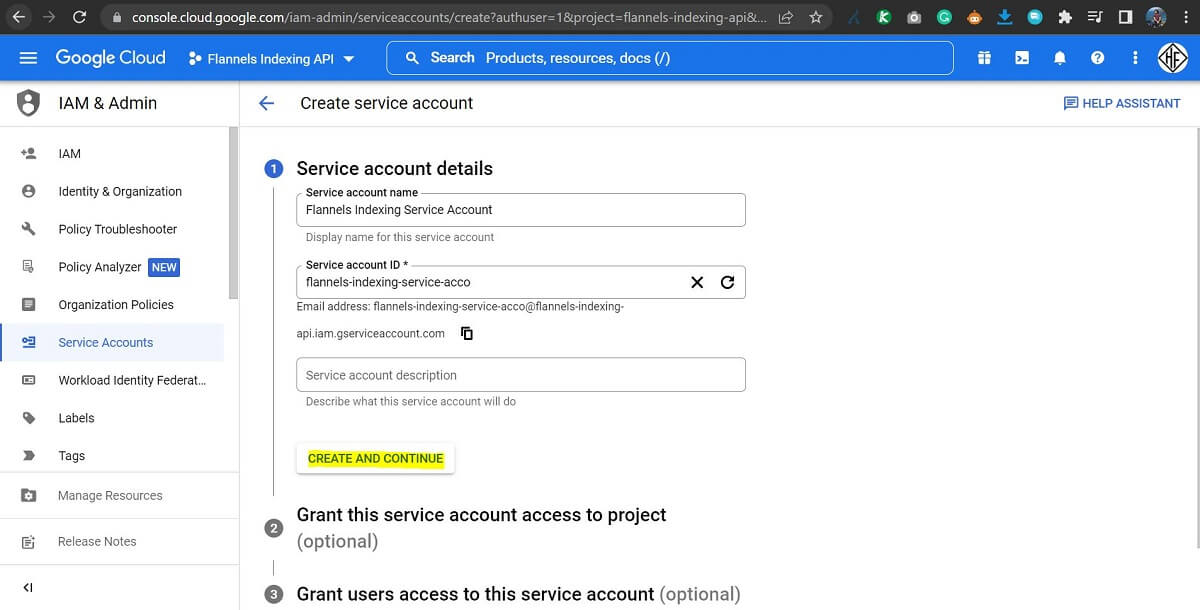Open Identity & Organization in the sidebar
Viewport: 1200px width, 610px height.
pyautogui.click(x=112, y=192)
